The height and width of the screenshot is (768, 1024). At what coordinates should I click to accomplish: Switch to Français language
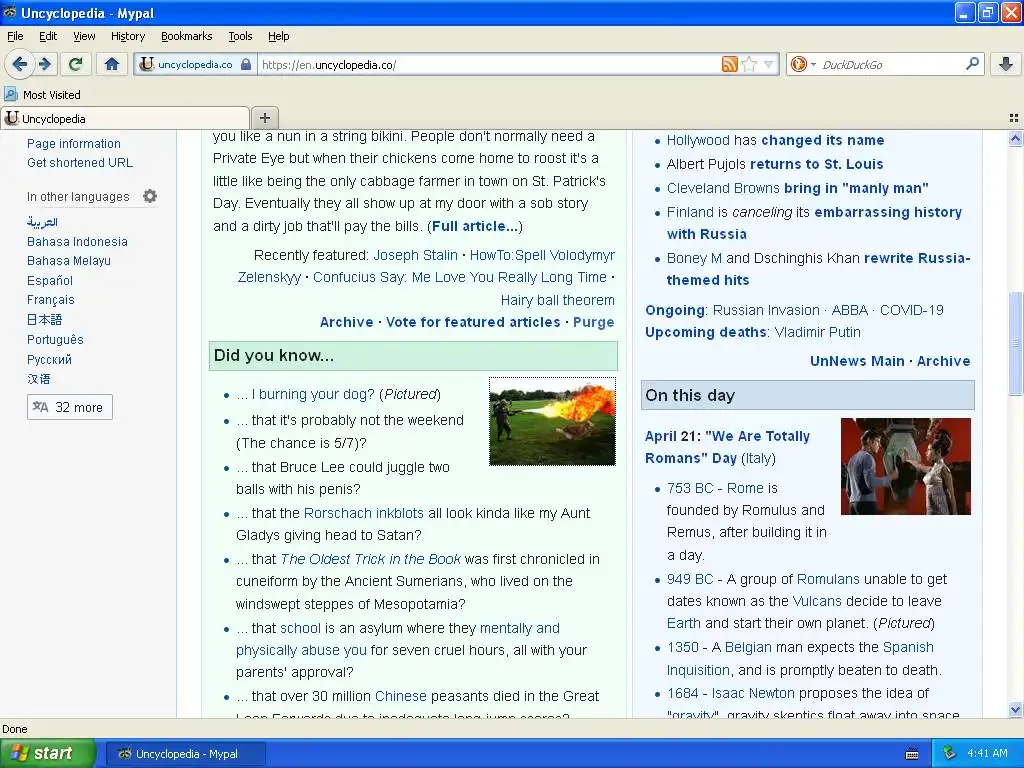tap(50, 300)
